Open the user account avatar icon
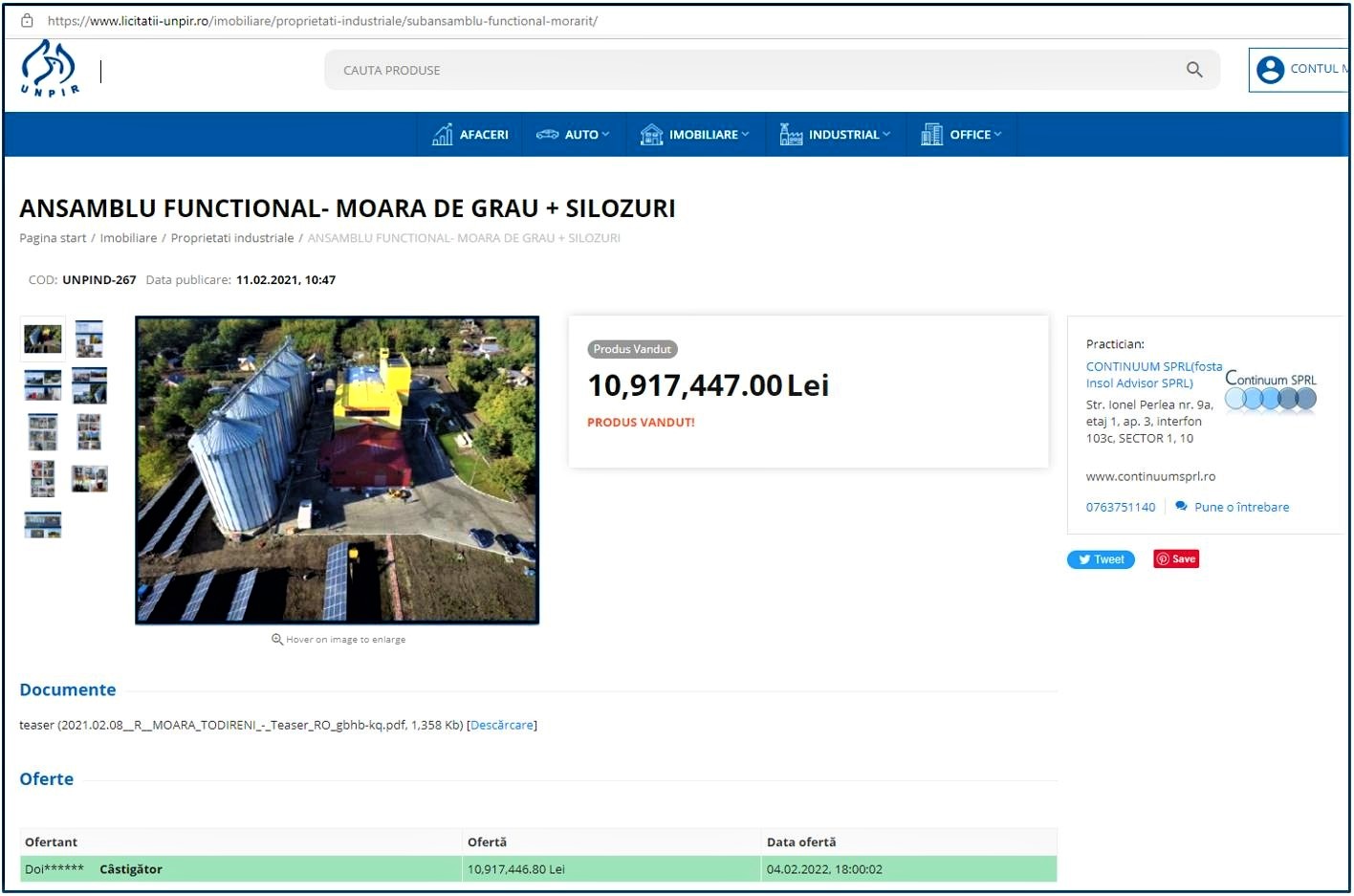The image size is (1354, 896). point(1270,70)
